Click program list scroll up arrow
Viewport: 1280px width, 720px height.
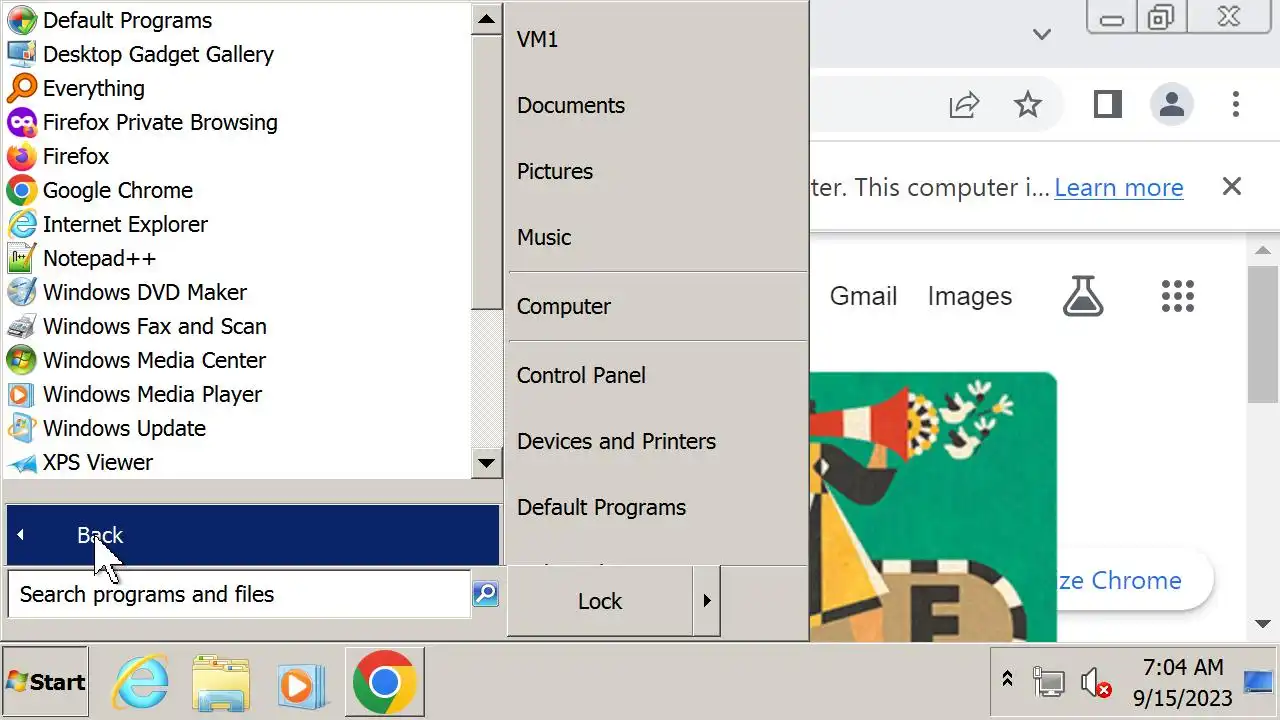[x=486, y=19]
